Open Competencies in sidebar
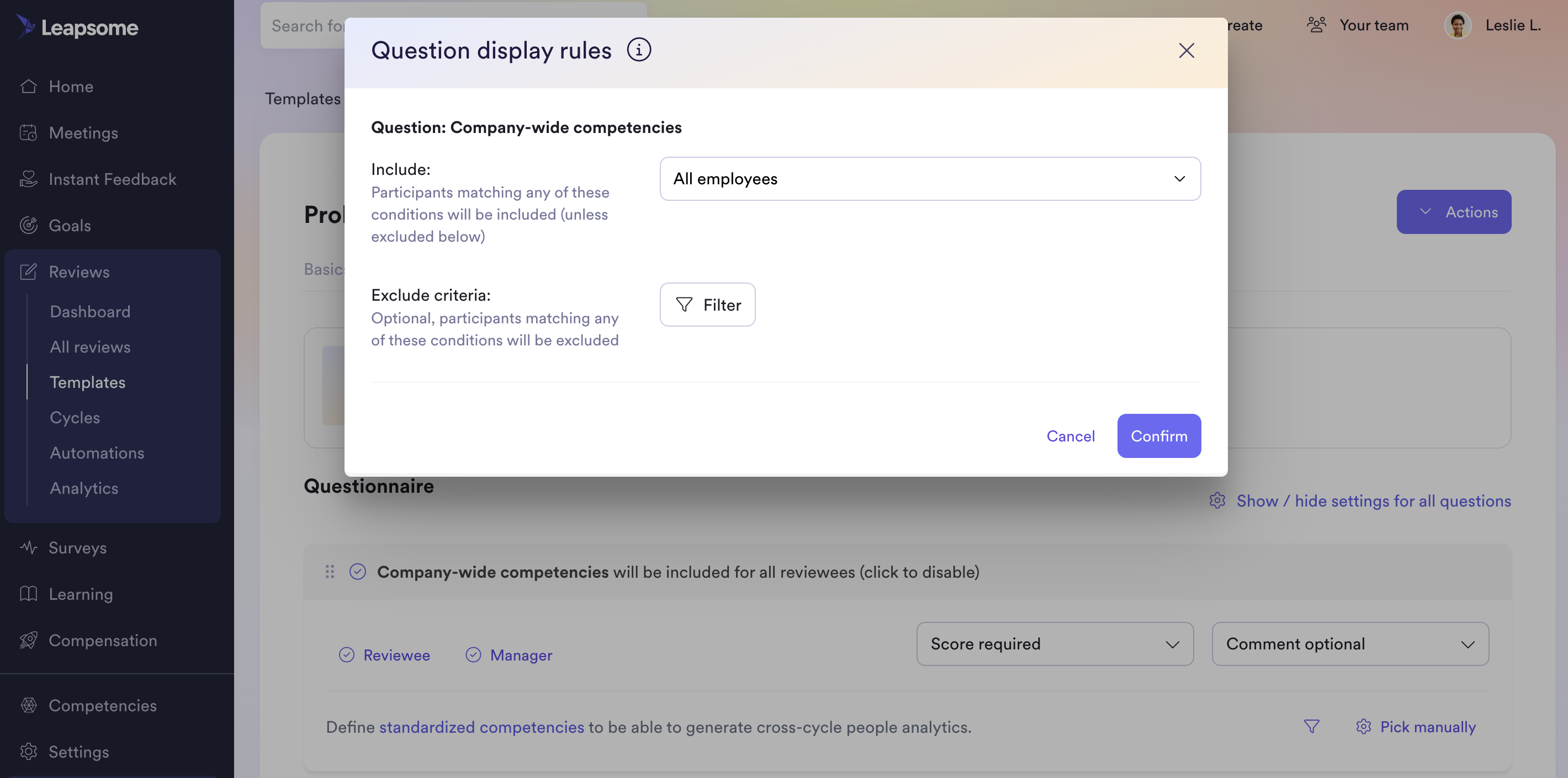 tap(103, 705)
